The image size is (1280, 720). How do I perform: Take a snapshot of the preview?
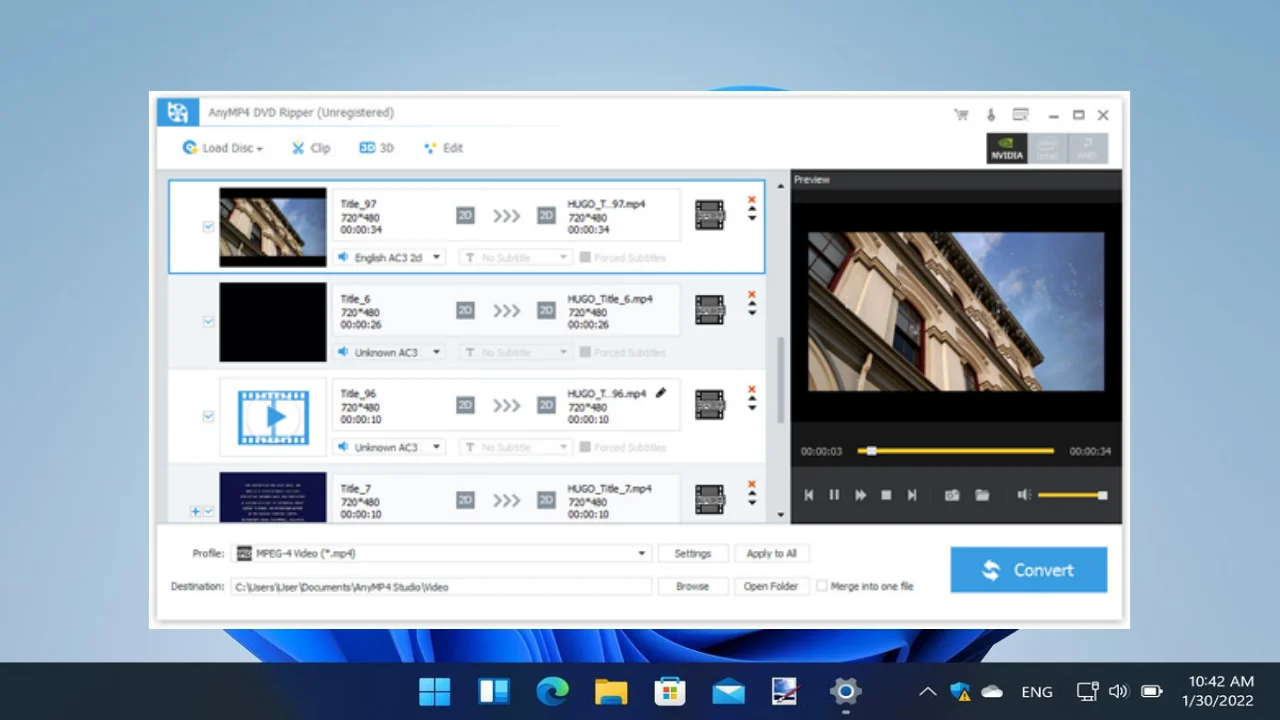[952, 495]
